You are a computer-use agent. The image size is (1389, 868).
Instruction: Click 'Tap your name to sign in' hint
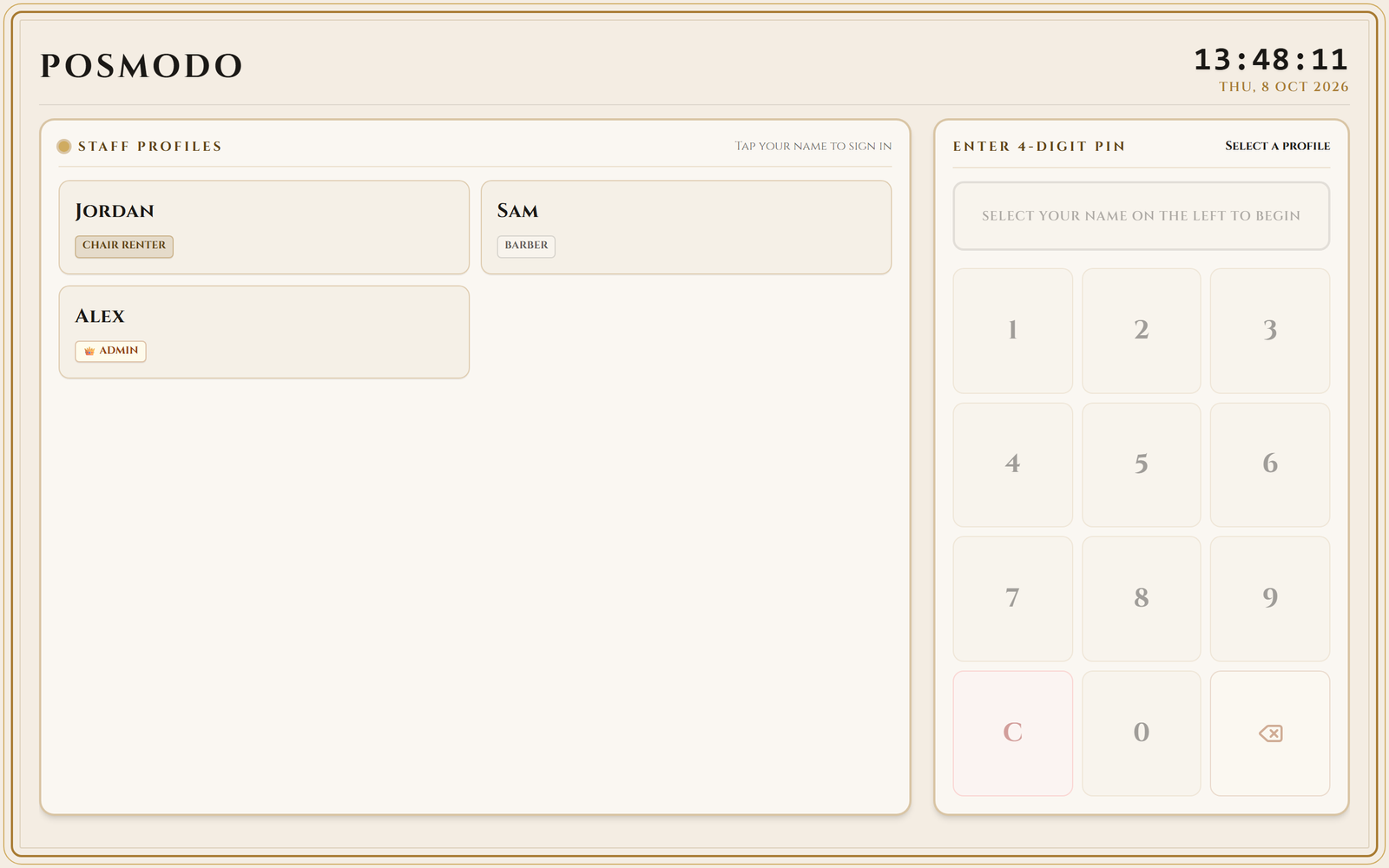(813, 147)
